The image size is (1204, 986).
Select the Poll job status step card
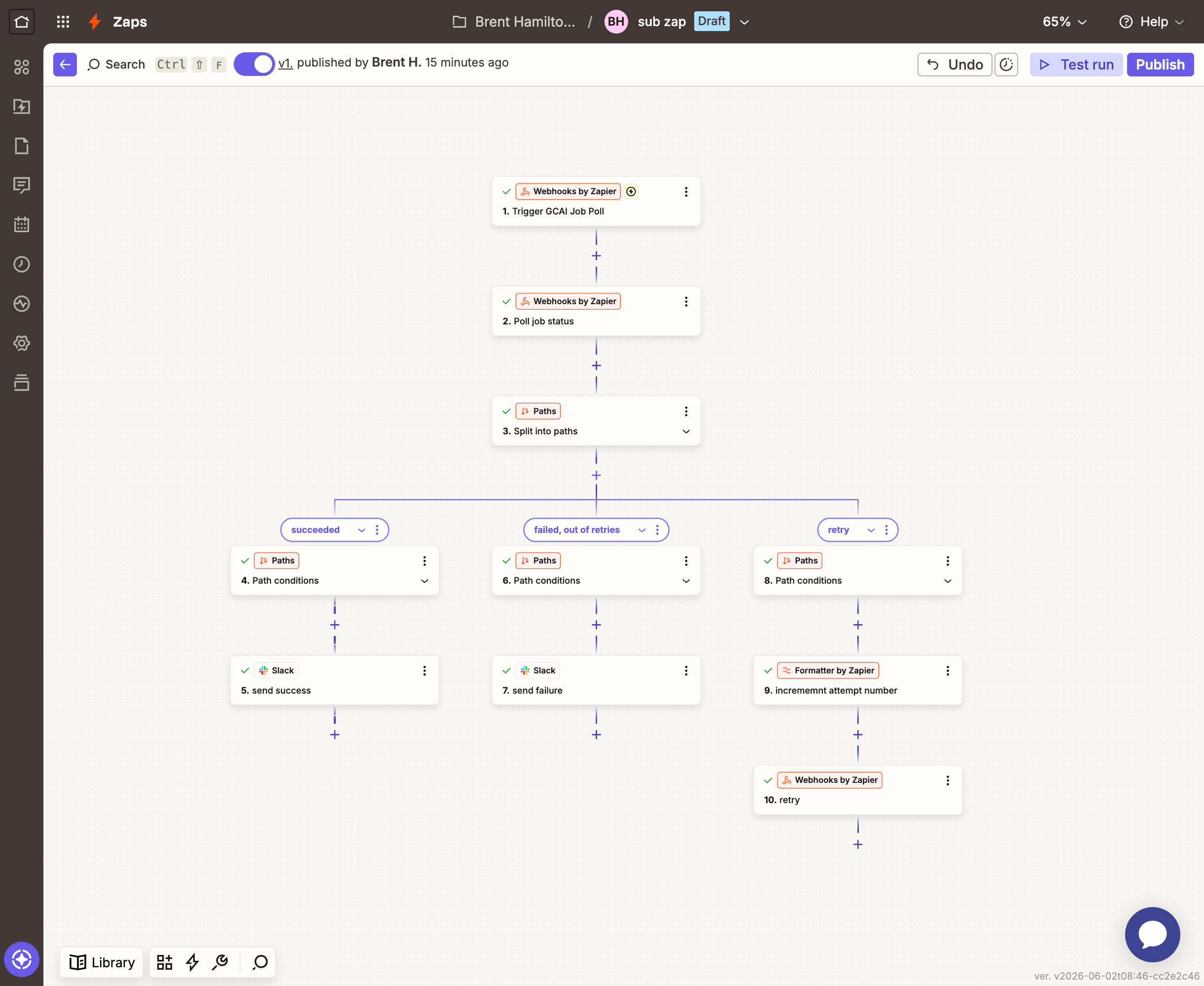tap(596, 311)
